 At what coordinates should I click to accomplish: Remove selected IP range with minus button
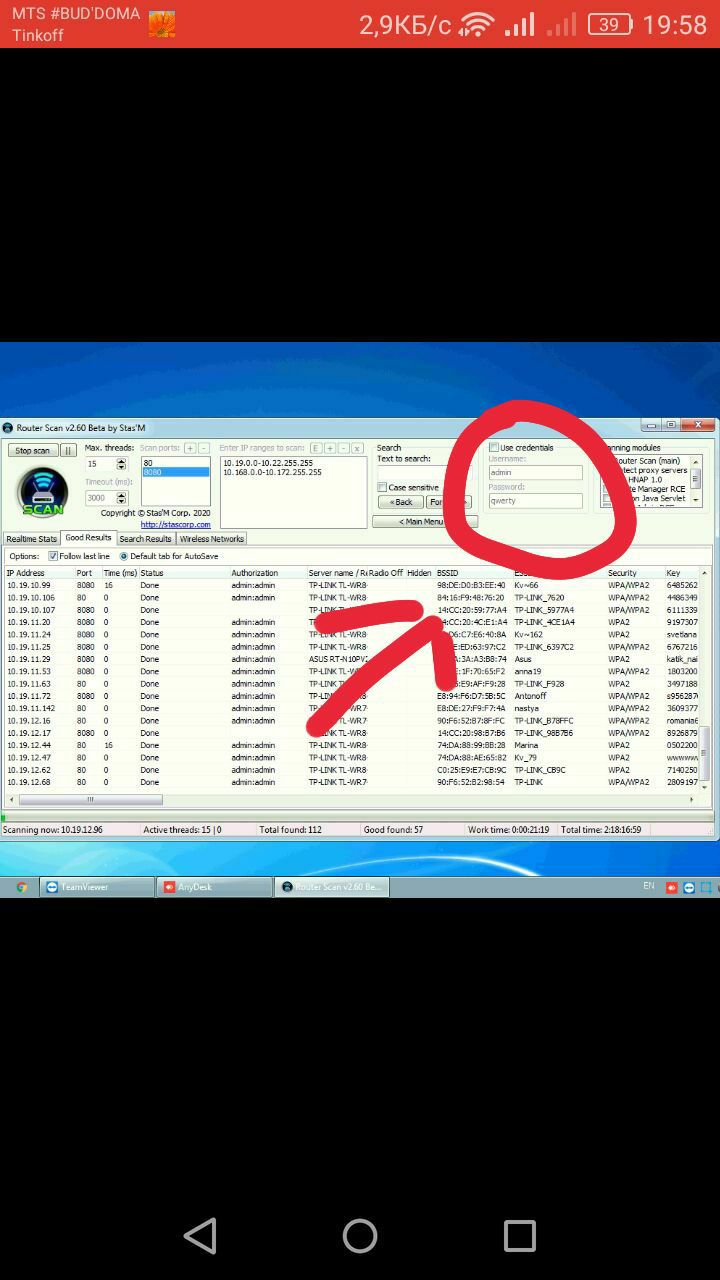coord(343,448)
